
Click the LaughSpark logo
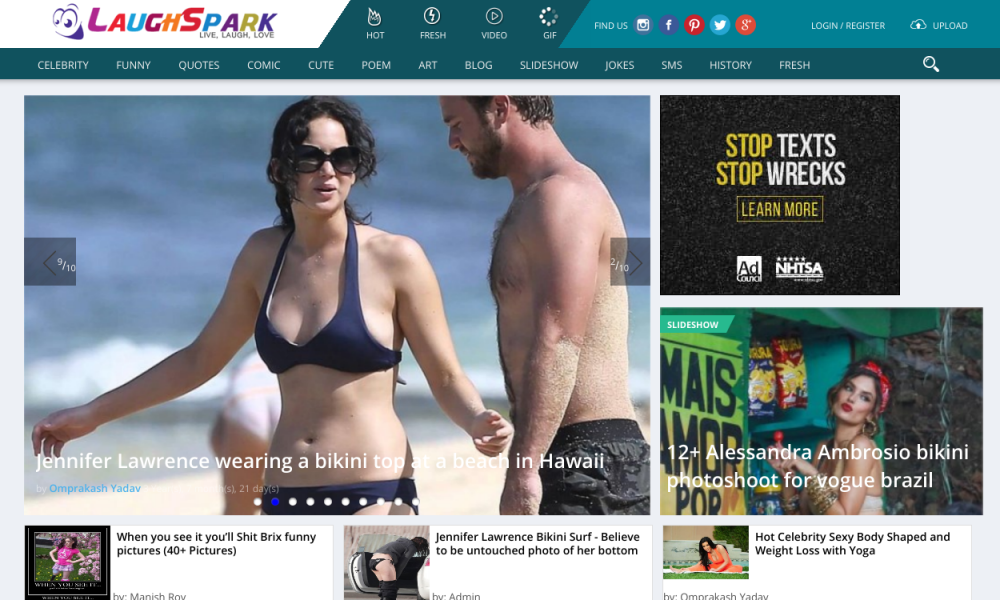point(165,22)
